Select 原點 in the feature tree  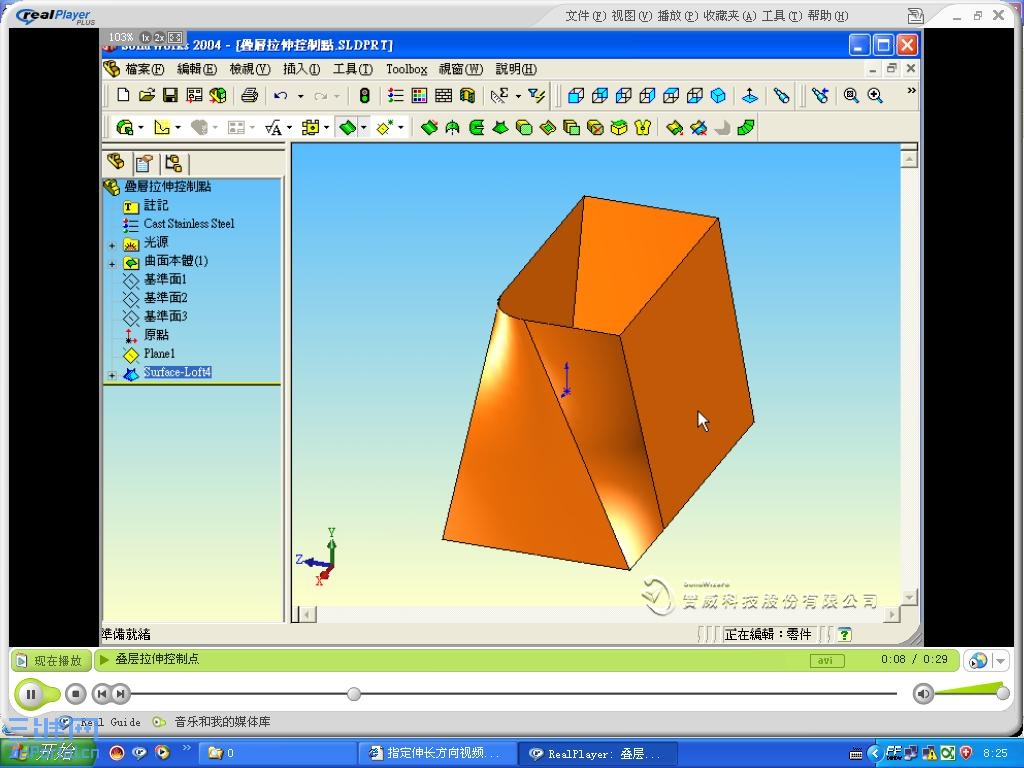(x=156, y=335)
